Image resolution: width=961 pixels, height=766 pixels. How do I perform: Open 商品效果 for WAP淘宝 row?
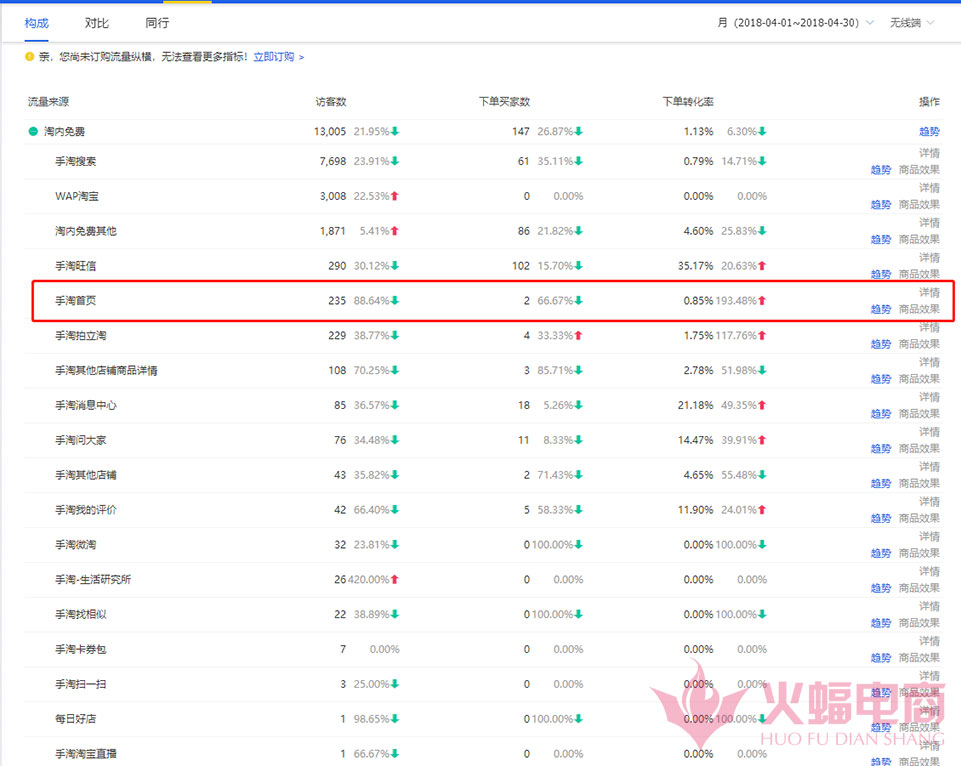tap(919, 204)
